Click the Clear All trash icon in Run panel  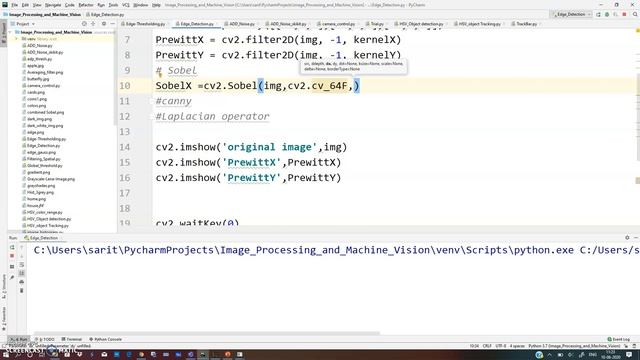(x=22, y=291)
